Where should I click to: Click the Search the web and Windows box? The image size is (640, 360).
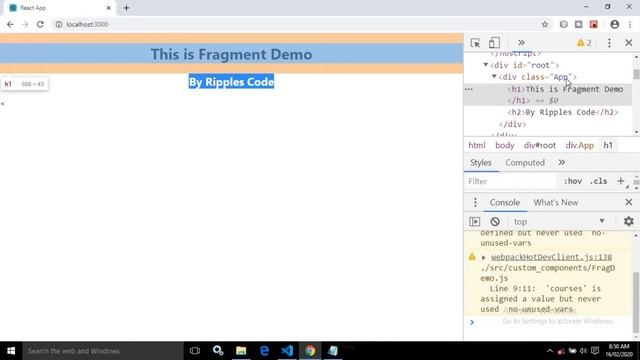click(x=102, y=351)
